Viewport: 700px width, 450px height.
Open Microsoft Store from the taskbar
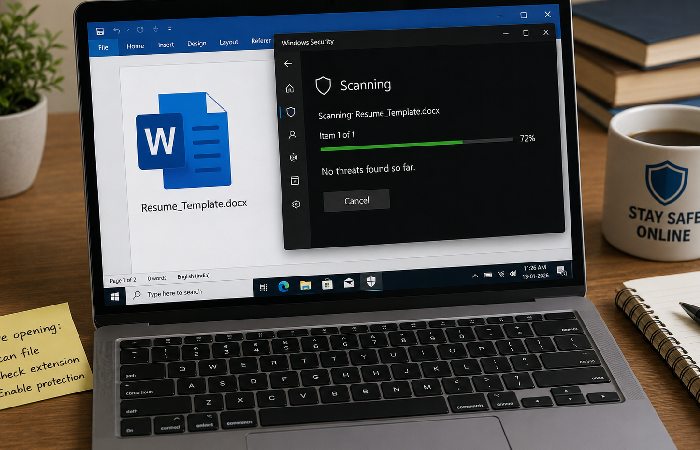tap(327, 284)
